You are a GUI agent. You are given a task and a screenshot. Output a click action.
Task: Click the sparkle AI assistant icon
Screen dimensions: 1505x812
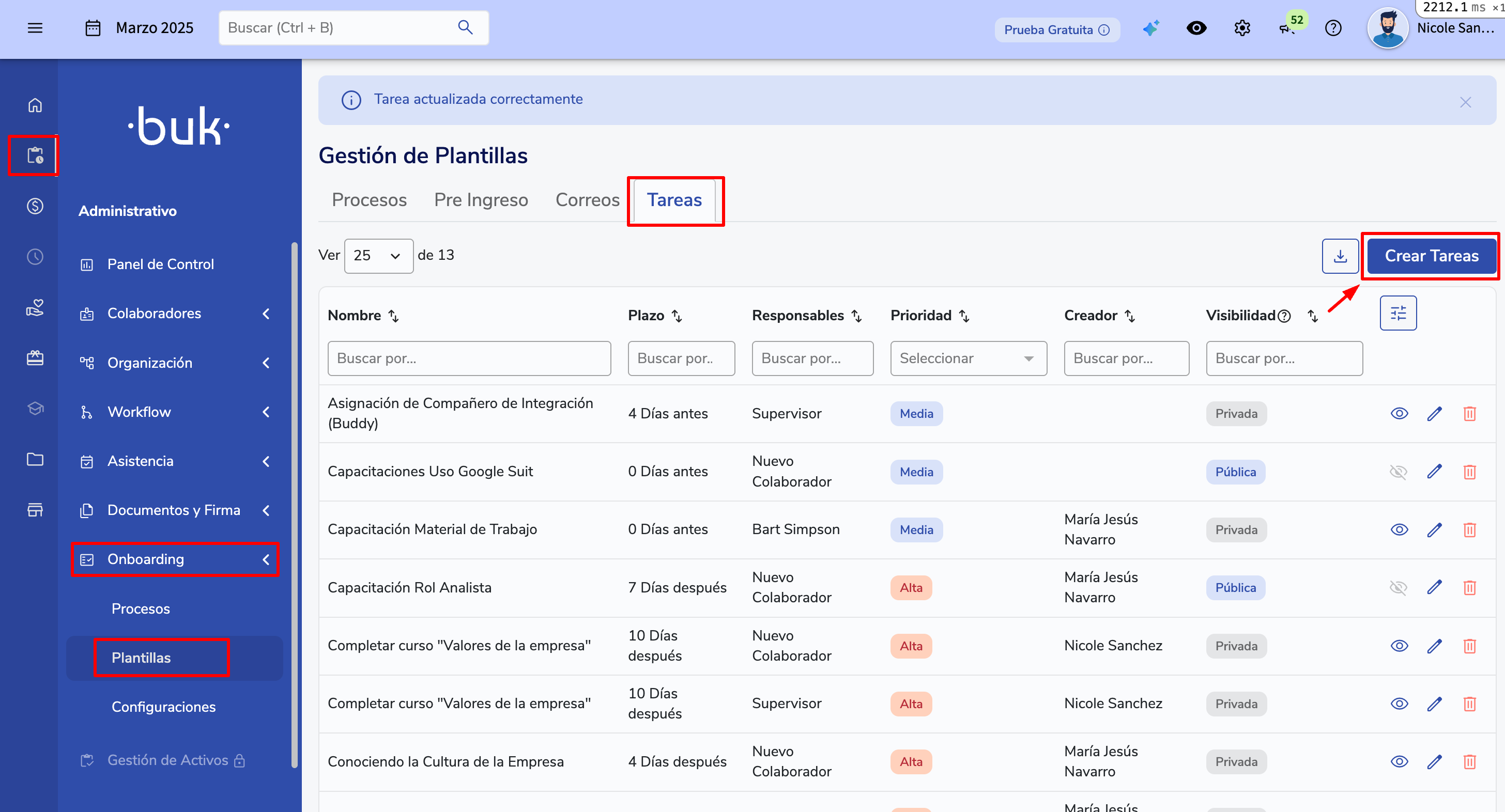click(x=1150, y=28)
